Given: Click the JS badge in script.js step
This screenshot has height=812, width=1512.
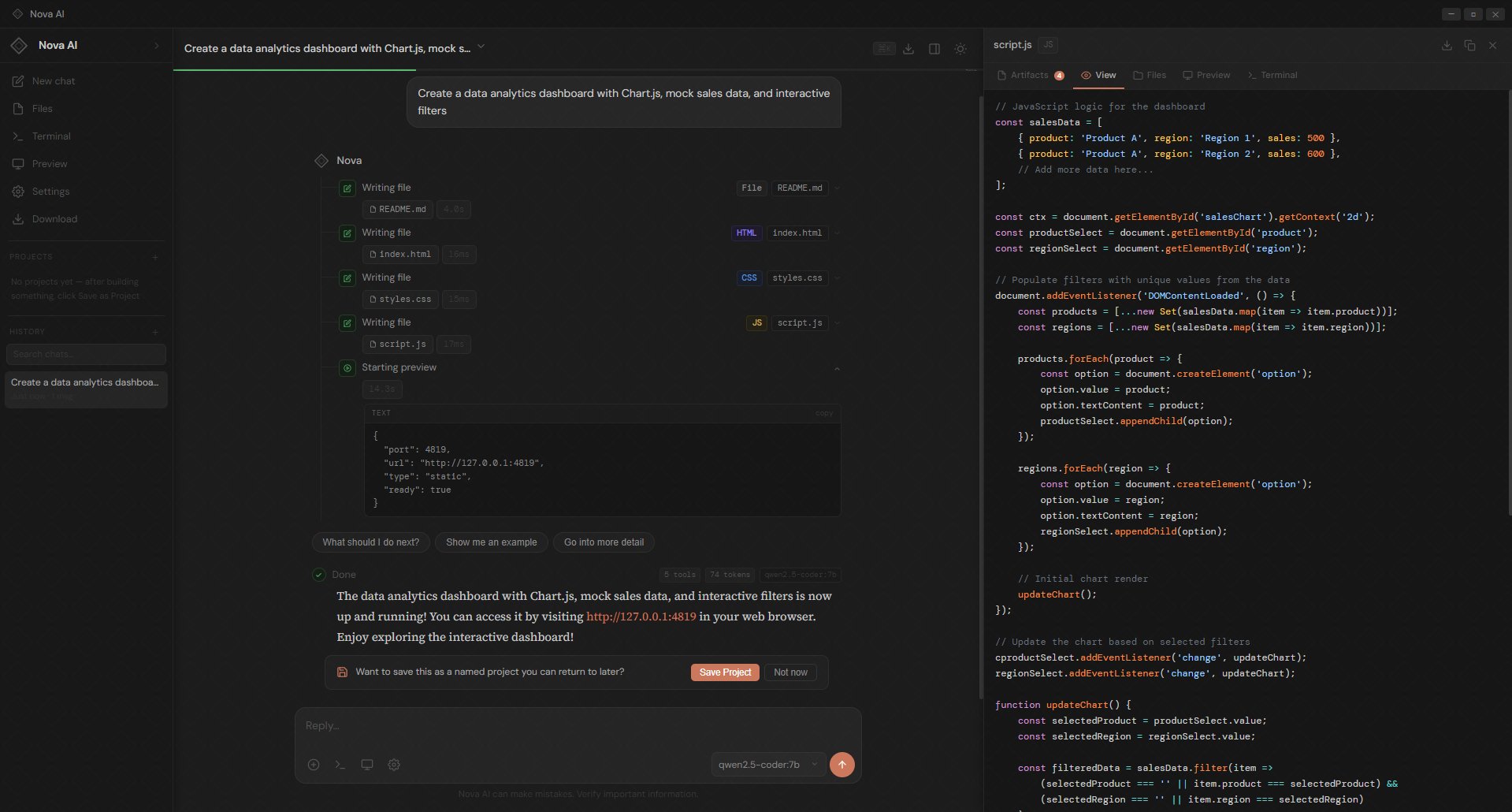Looking at the screenshot, I should coord(756,323).
